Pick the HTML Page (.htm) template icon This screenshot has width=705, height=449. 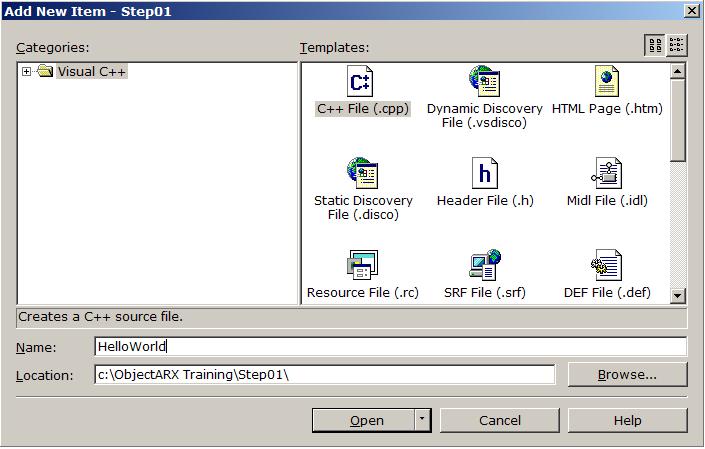pyautogui.click(x=607, y=81)
